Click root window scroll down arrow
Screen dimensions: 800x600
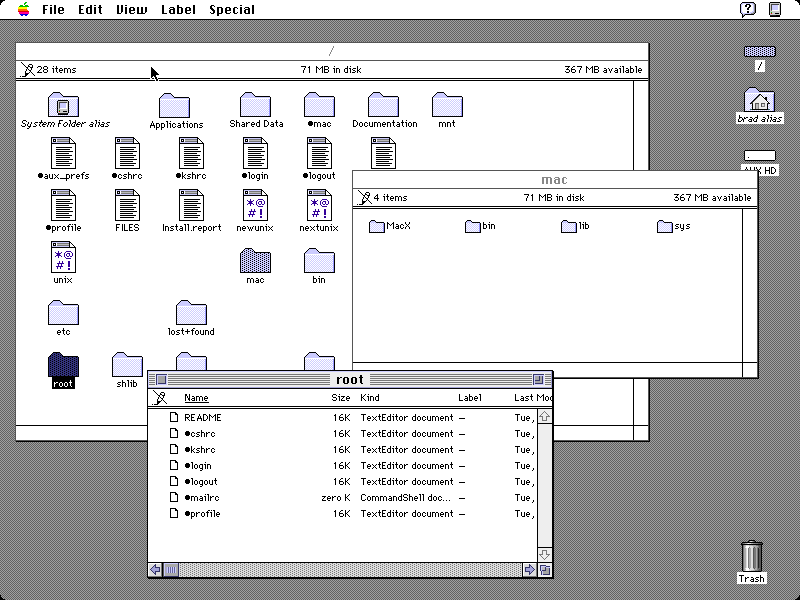[544, 555]
